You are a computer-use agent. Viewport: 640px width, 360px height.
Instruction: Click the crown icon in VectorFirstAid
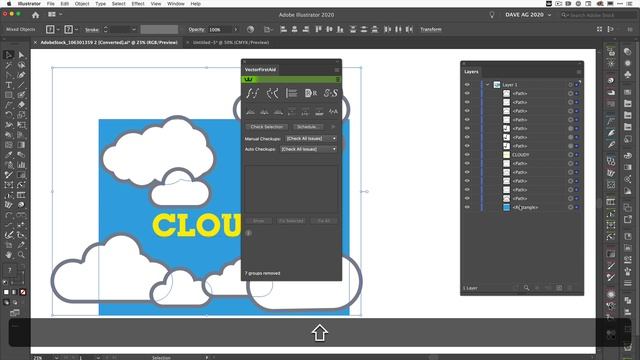[x=249, y=80]
